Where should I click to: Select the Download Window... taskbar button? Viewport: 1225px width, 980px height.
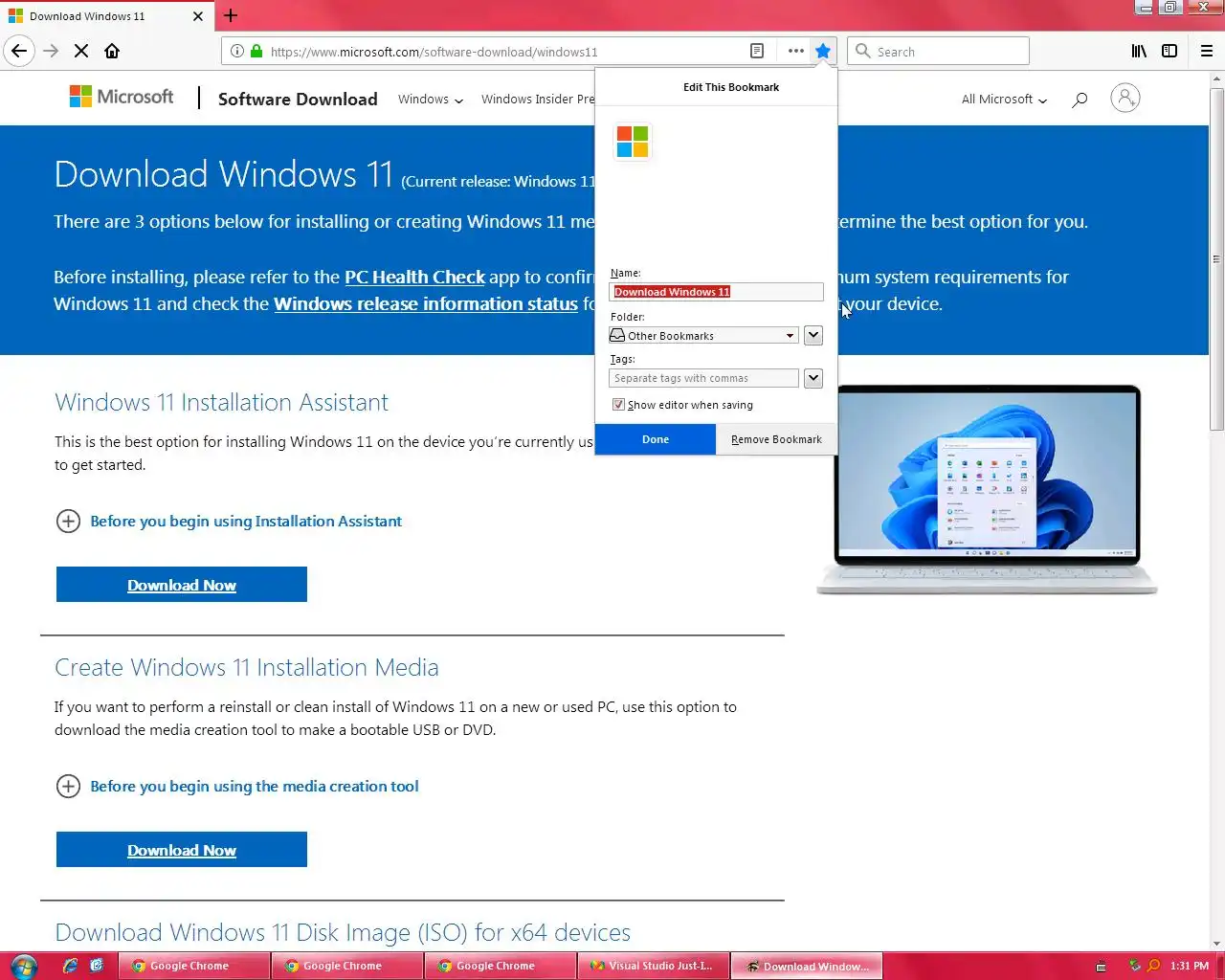click(807, 966)
